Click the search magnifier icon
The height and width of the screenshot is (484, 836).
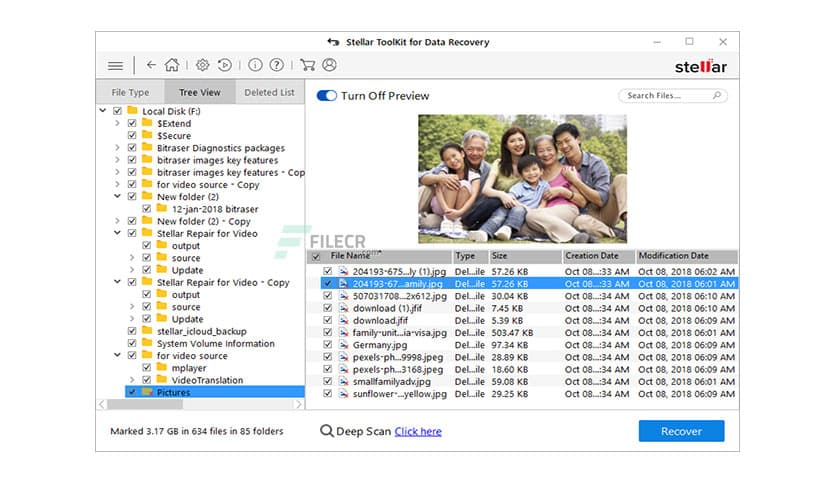tap(717, 95)
